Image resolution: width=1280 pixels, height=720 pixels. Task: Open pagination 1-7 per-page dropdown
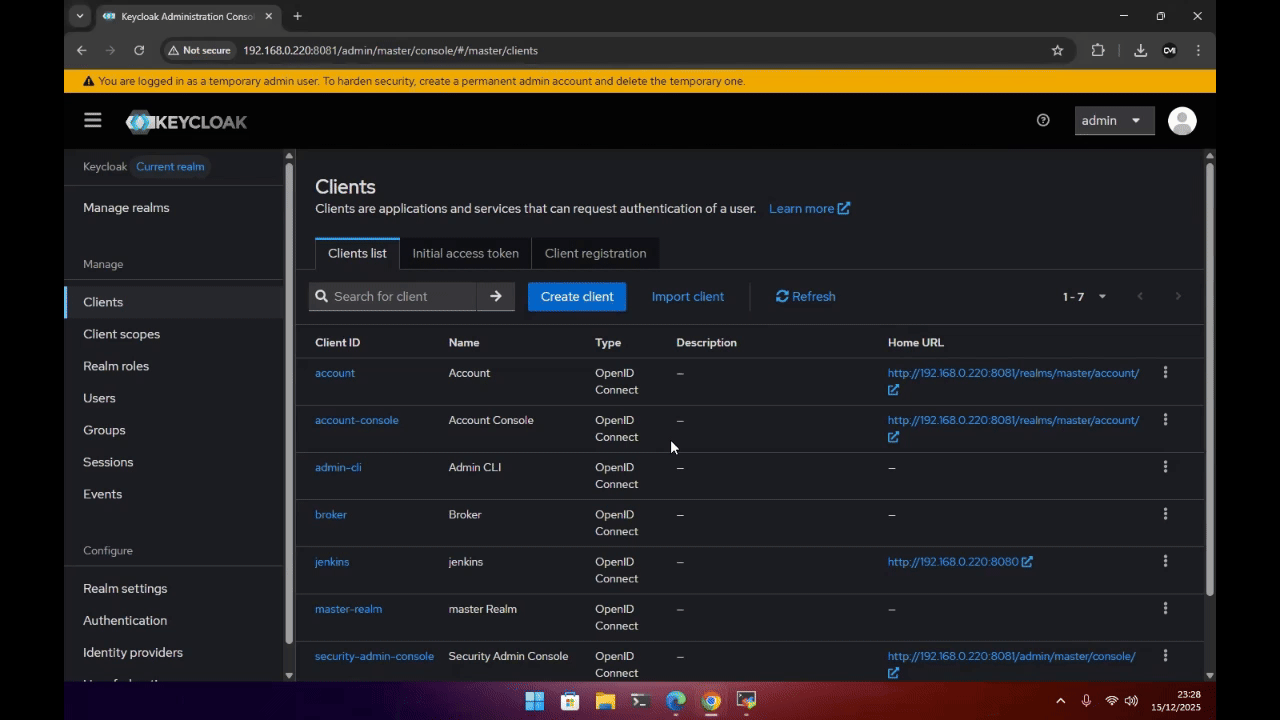[1084, 297]
